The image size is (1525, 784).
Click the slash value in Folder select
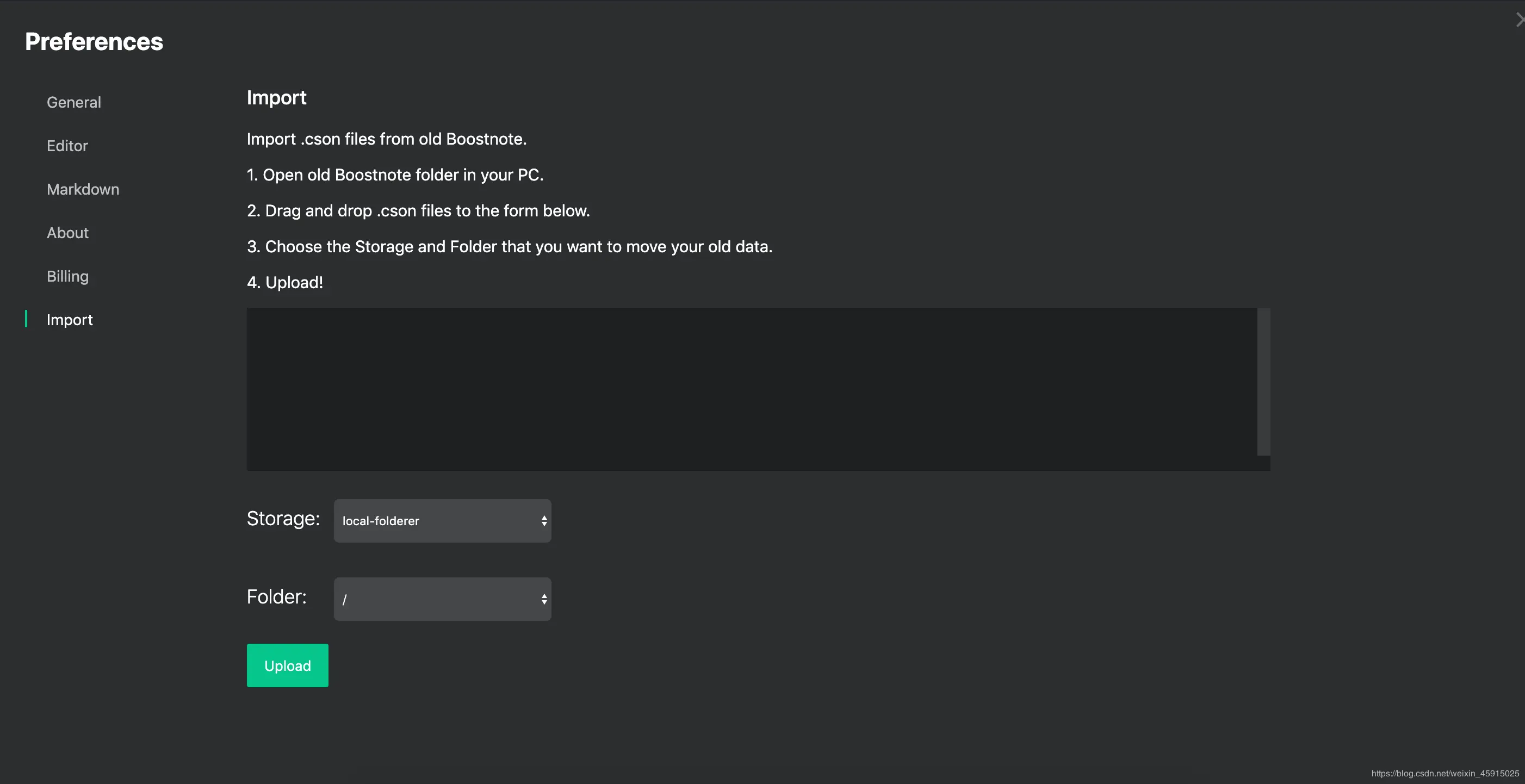tap(345, 599)
